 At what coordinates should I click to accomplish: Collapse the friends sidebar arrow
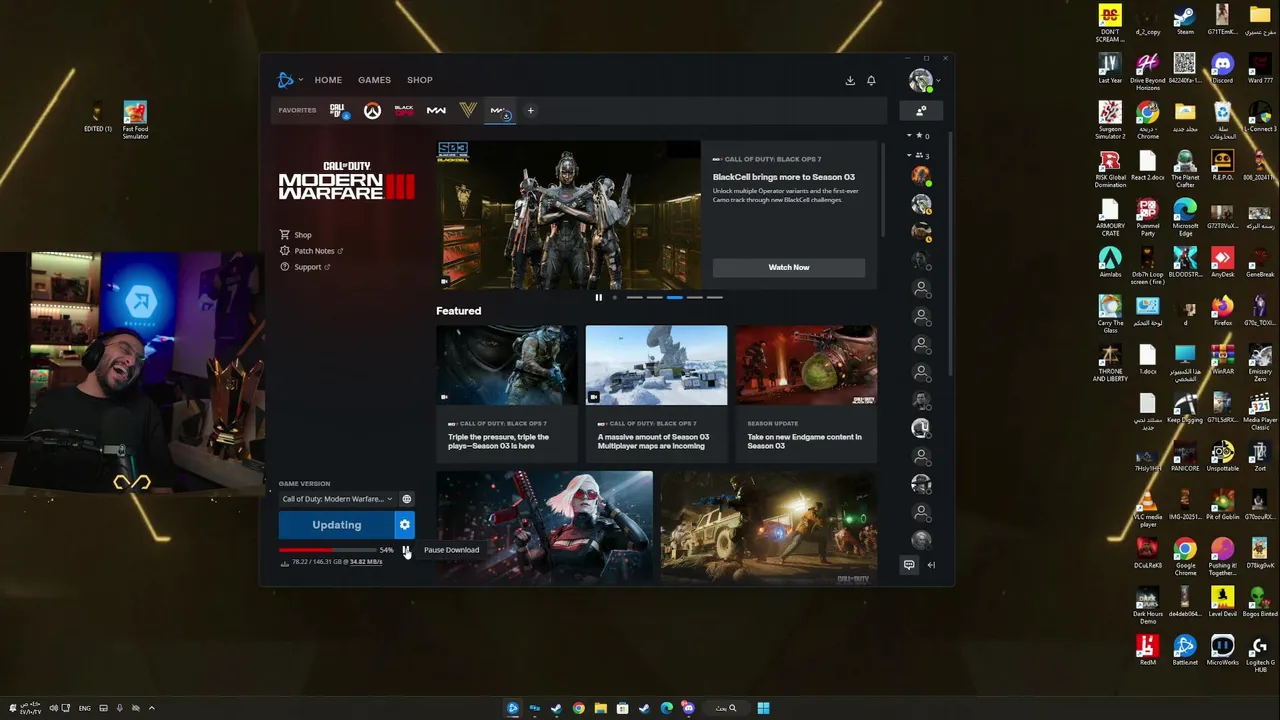click(x=931, y=565)
